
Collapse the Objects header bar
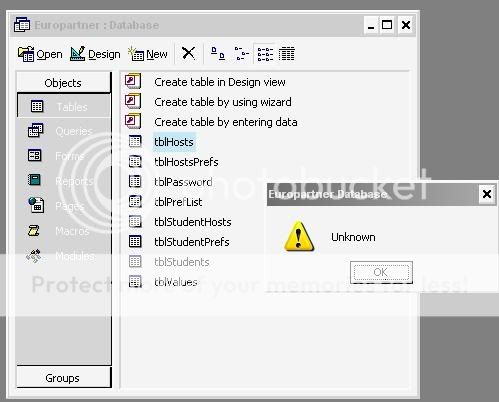[63, 82]
